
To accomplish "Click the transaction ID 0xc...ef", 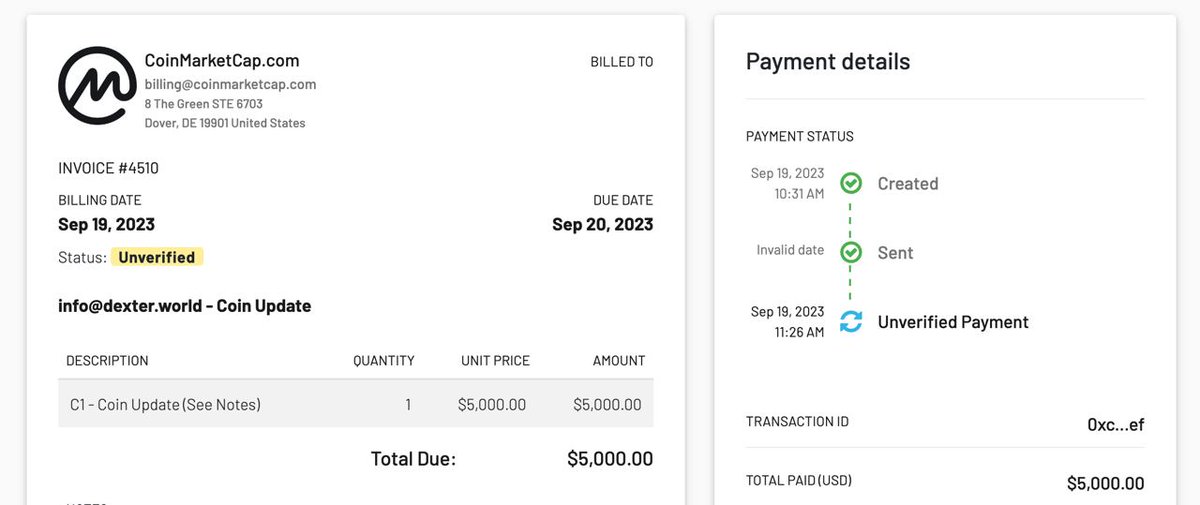I will pyautogui.click(x=1115, y=424).
